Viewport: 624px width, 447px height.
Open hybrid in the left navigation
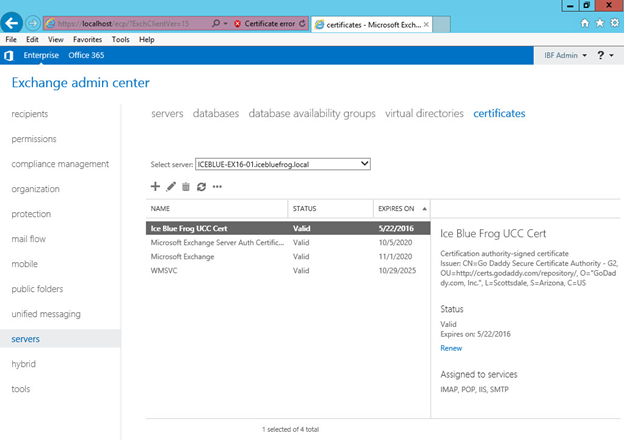click(23, 364)
